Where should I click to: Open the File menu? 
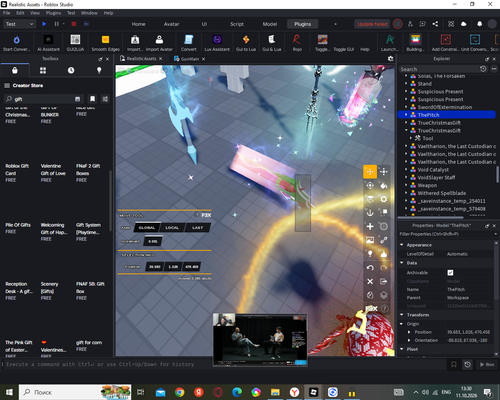click(7, 13)
